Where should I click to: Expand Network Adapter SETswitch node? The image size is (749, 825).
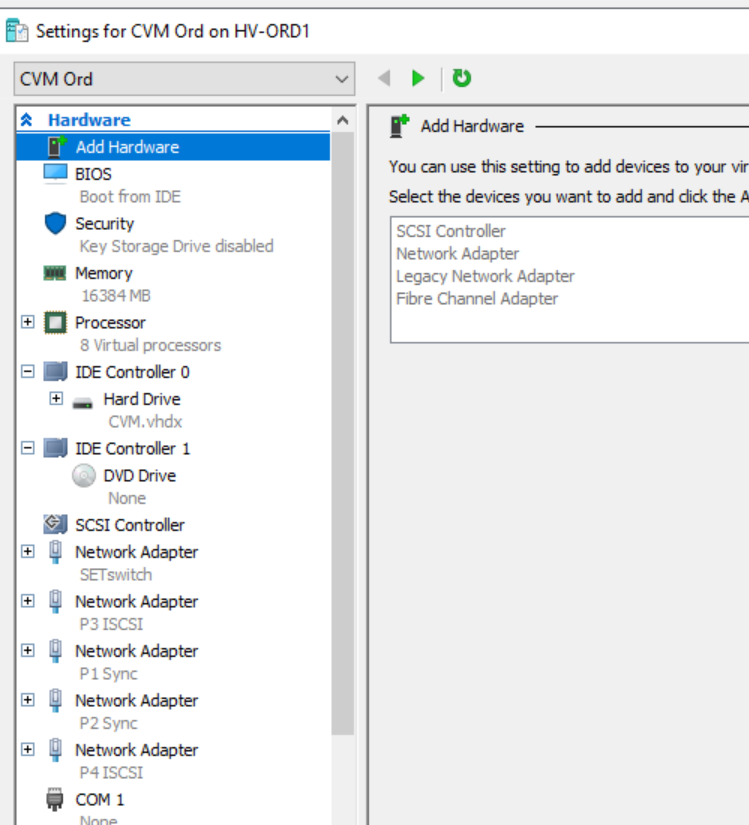point(28,551)
